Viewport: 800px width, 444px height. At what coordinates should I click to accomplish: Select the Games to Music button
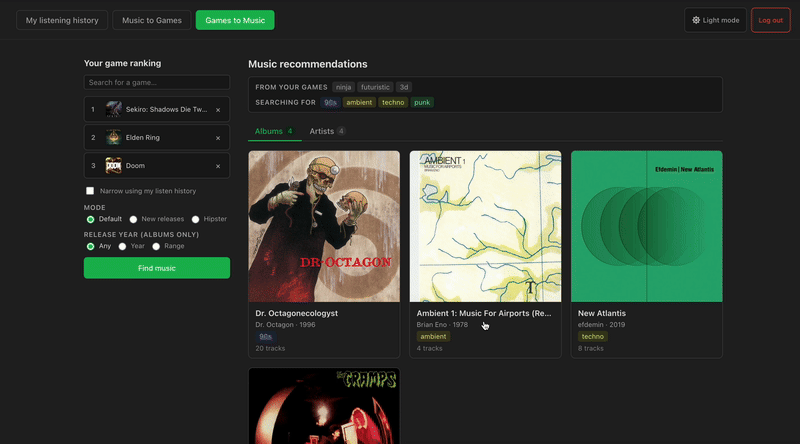235,20
